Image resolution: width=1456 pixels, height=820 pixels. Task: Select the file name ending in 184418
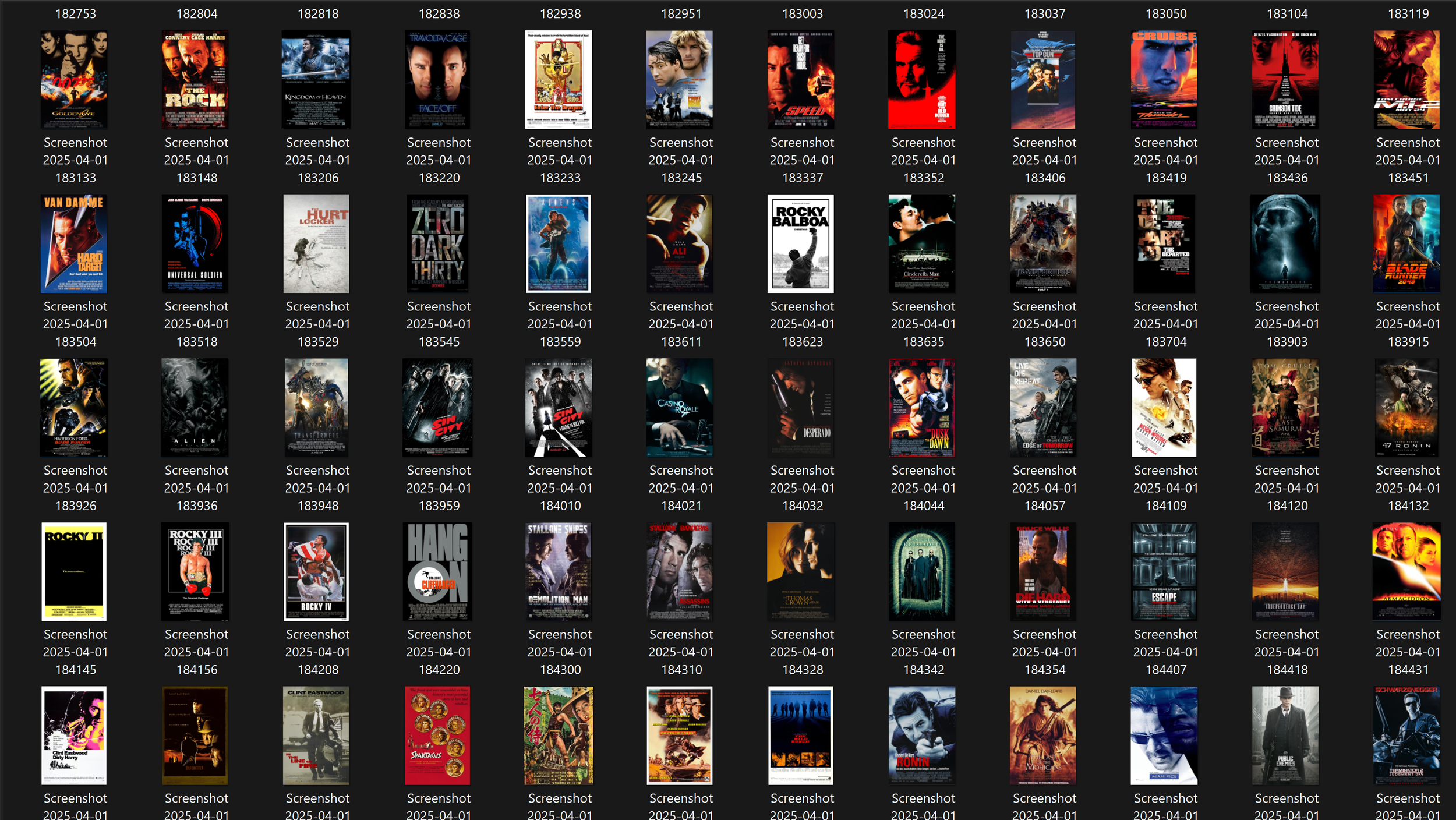1287,652
